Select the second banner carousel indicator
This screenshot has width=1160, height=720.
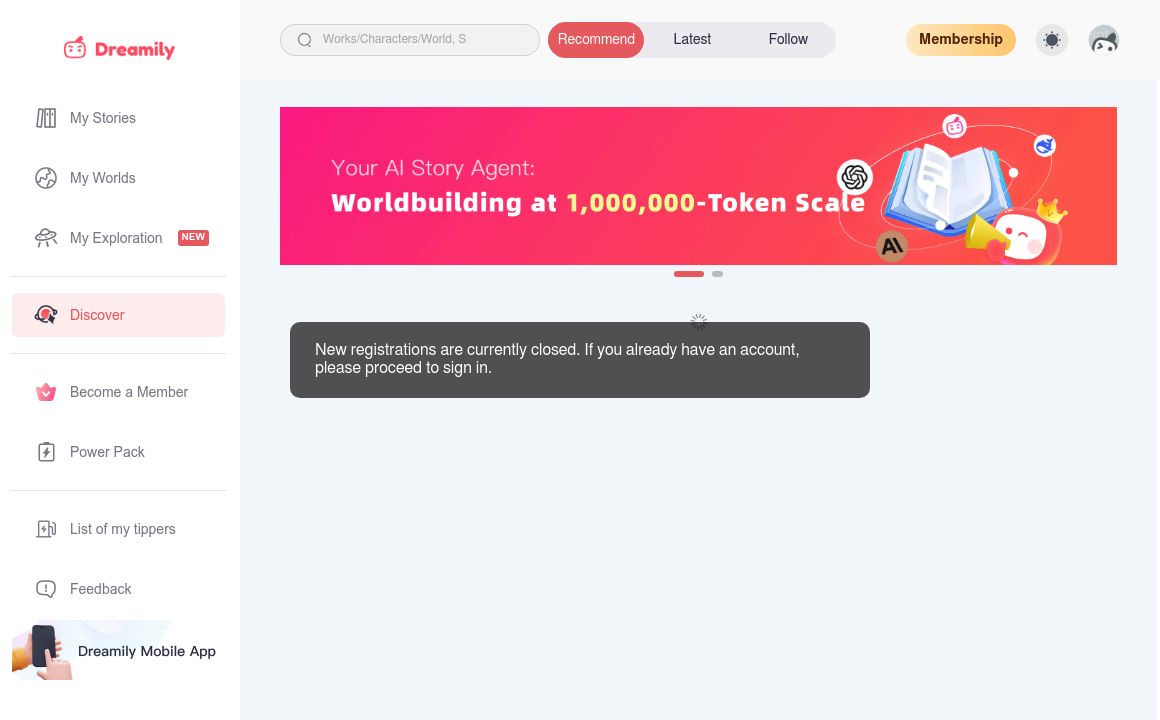click(717, 274)
